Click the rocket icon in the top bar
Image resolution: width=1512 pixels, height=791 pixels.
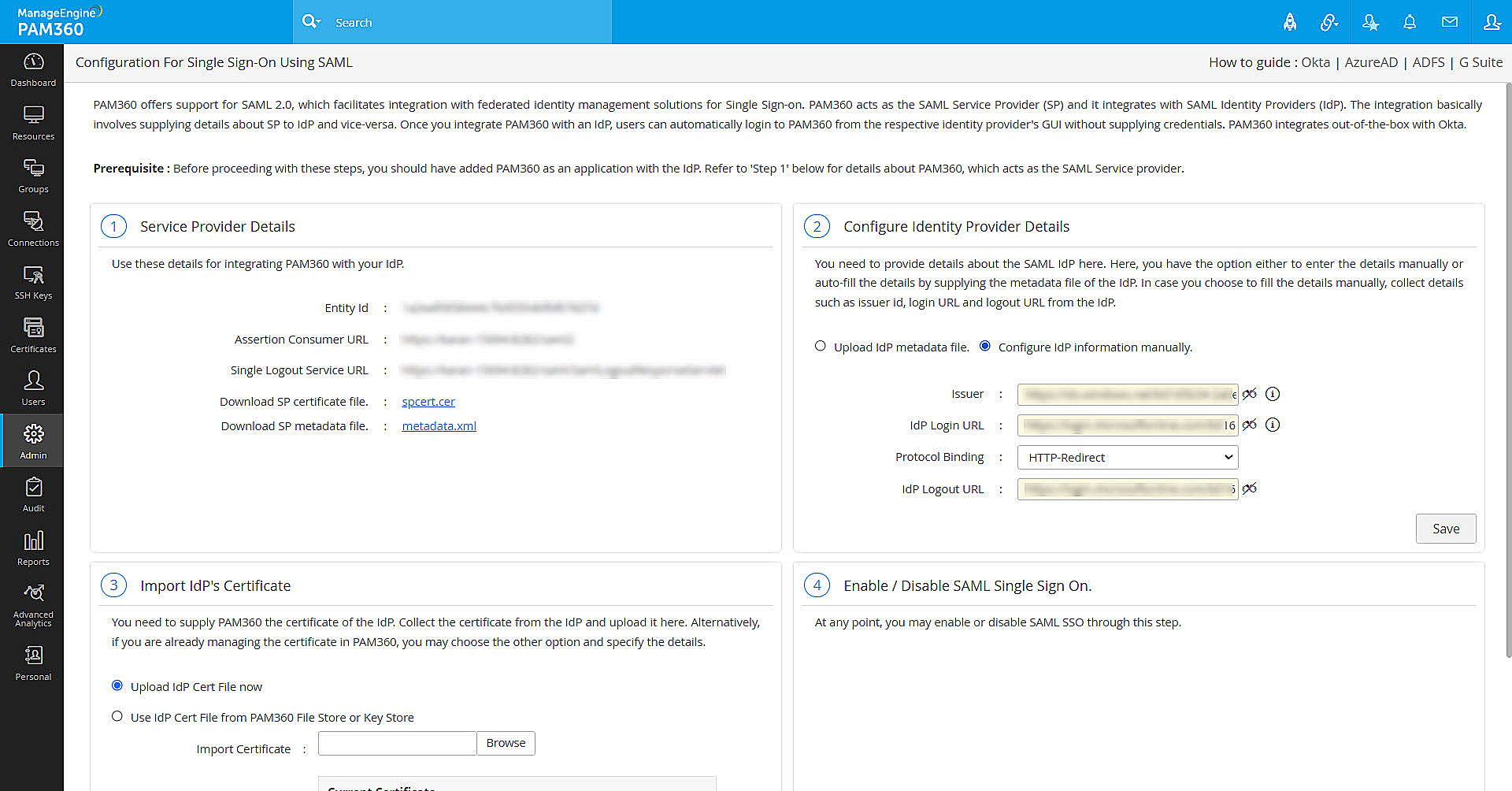[x=1290, y=22]
